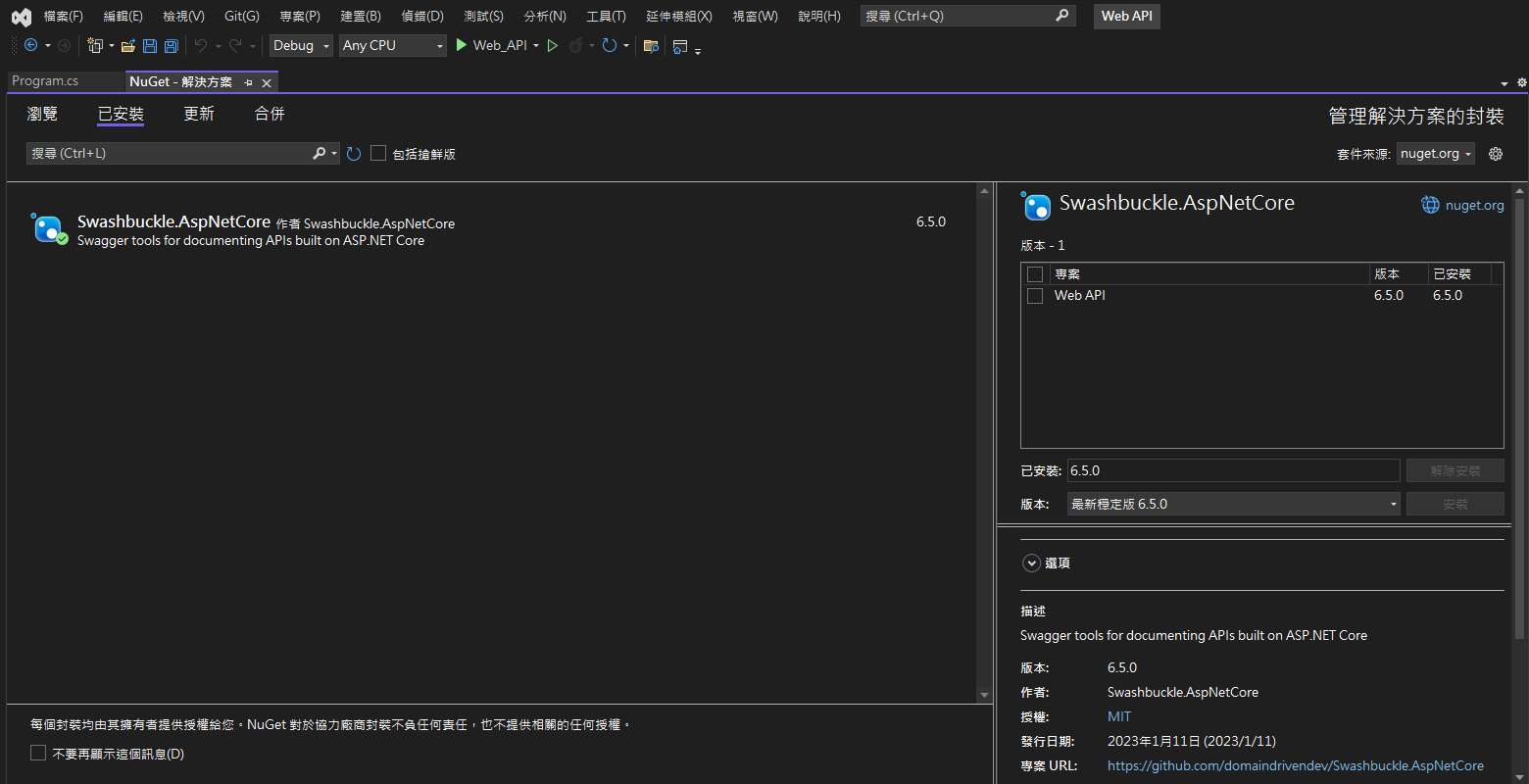This screenshot has width=1529, height=784.
Task: Open NuGet settings gear next to package source
Action: point(1496,154)
